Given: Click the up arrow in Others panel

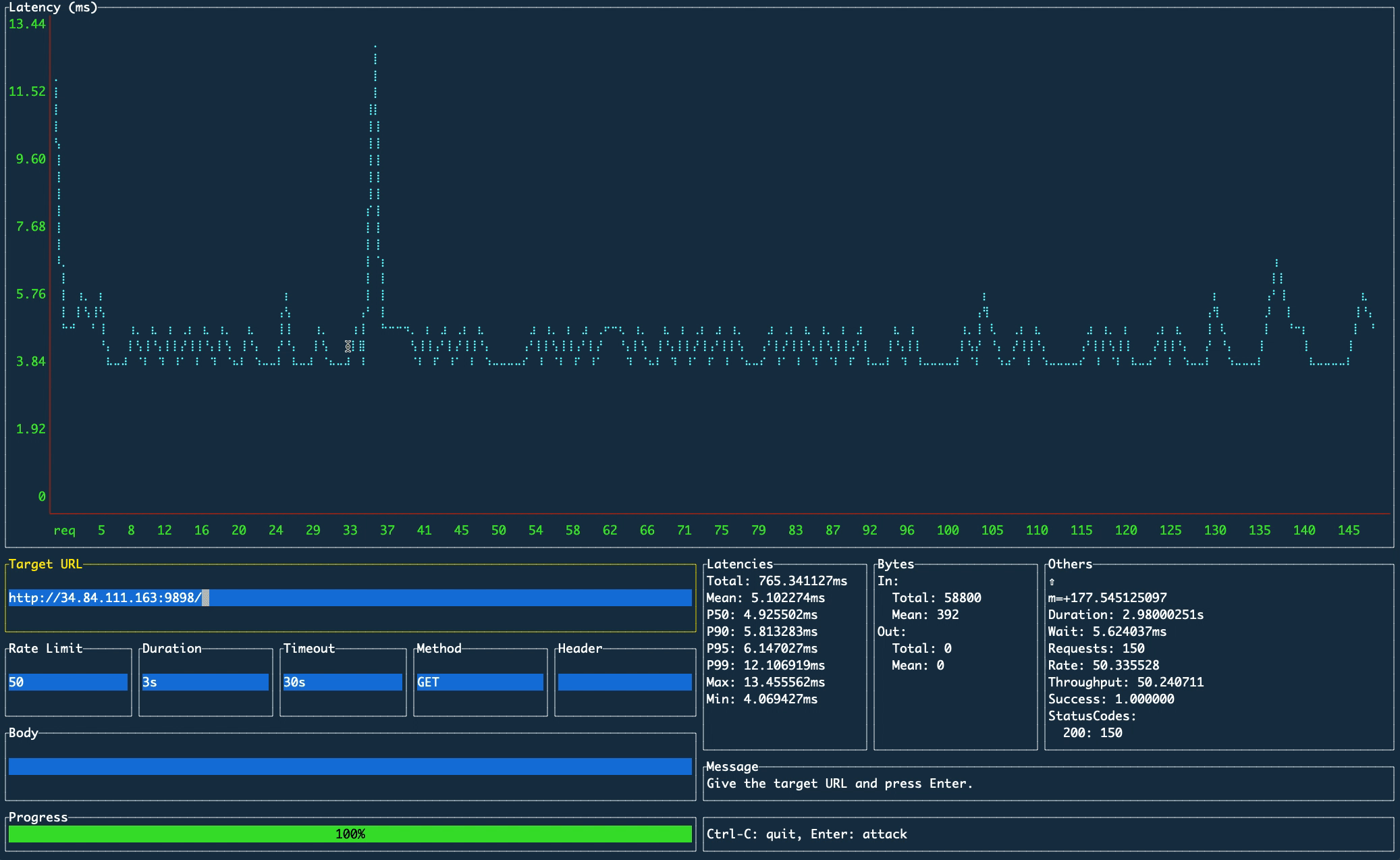Looking at the screenshot, I should tap(1052, 581).
